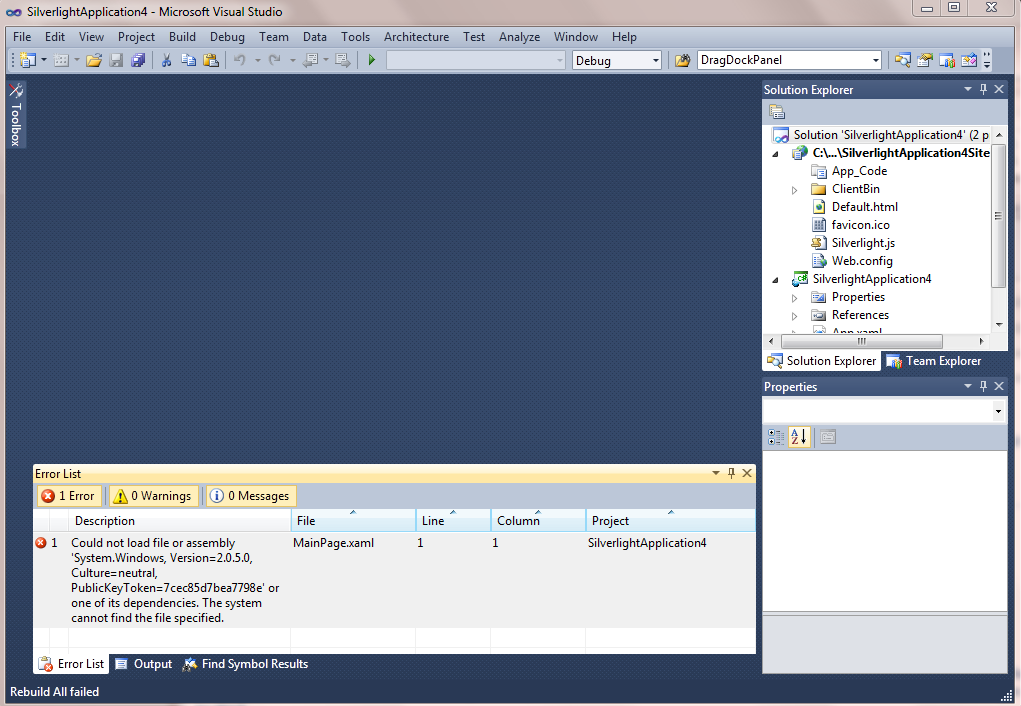
Task: Select Default.html in Solution Explorer
Action: [864, 207]
